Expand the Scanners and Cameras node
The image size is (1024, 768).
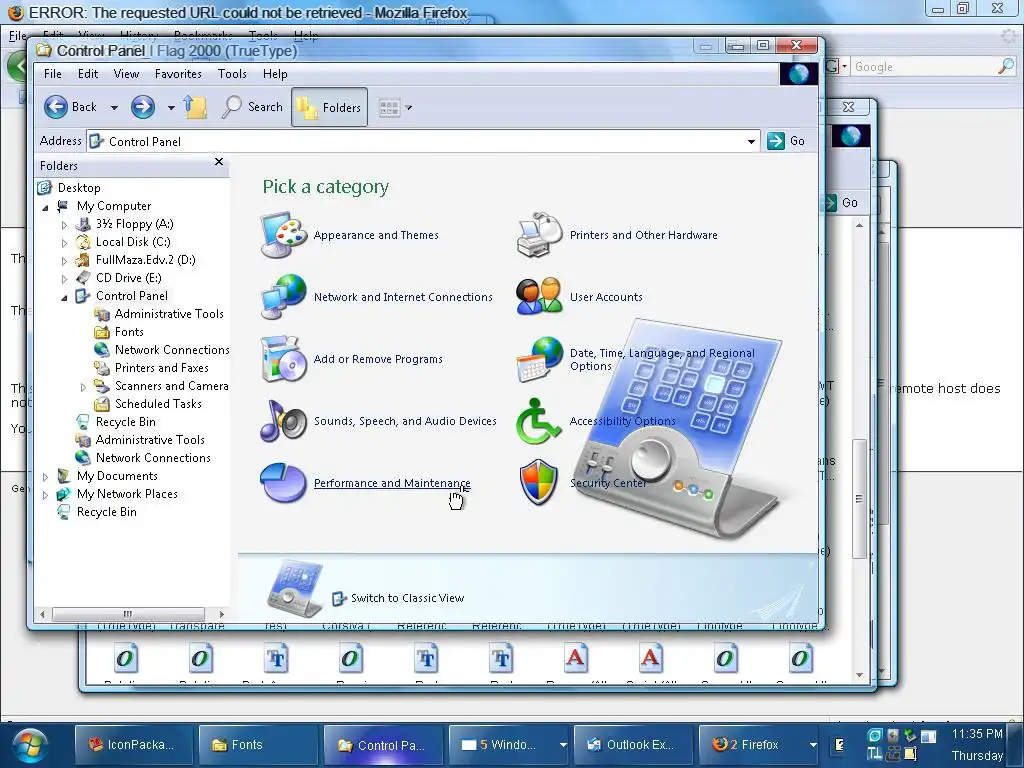pos(83,387)
